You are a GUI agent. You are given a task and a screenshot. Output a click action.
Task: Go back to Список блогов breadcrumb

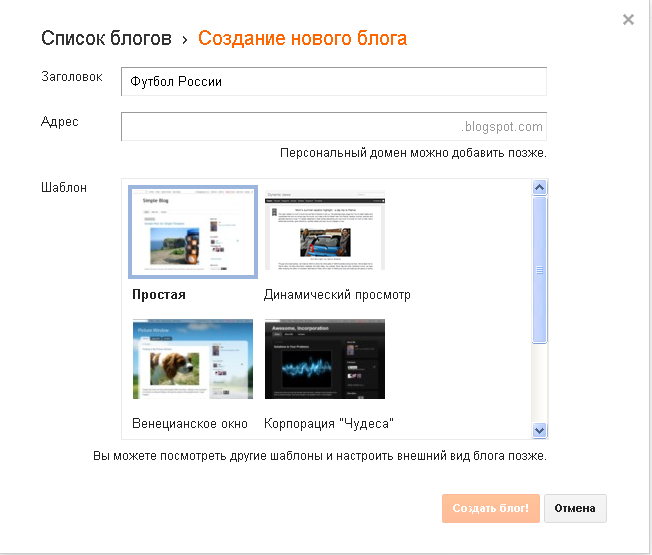pyautogui.click(x=106, y=38)
